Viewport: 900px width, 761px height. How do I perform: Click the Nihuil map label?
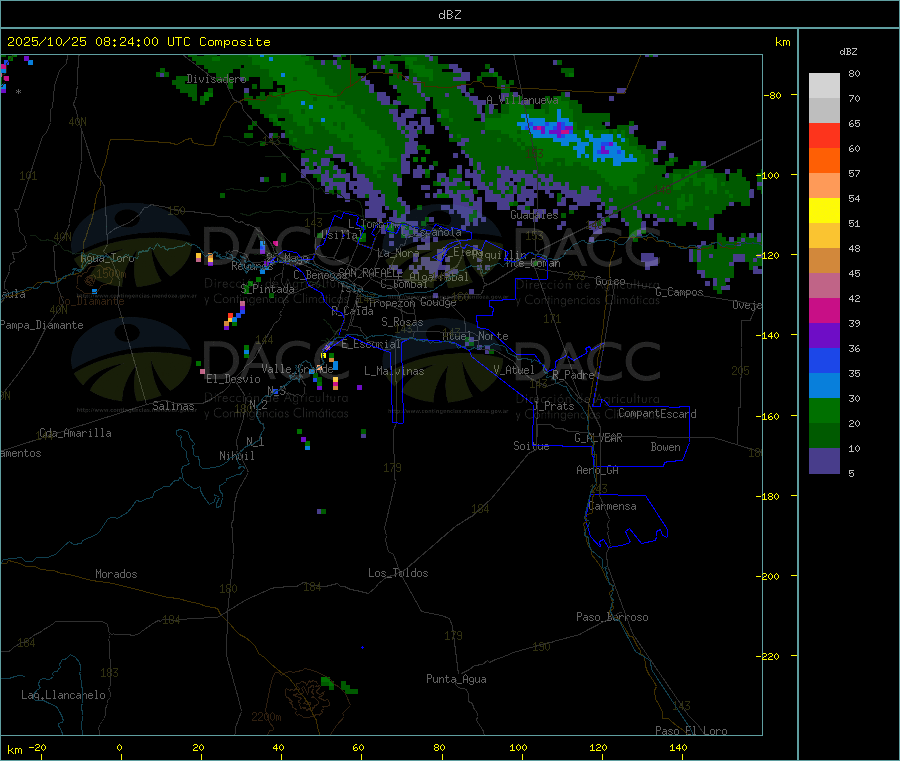click(x=236, y=456)
